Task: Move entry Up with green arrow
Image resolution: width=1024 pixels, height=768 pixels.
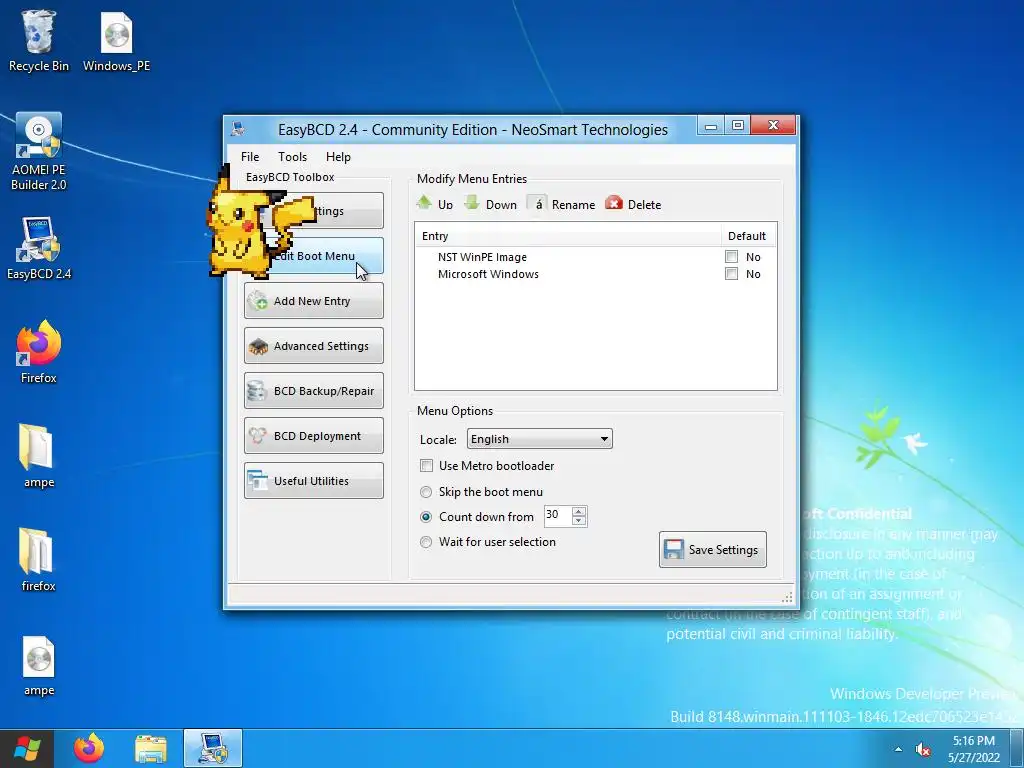Action: 435,204
